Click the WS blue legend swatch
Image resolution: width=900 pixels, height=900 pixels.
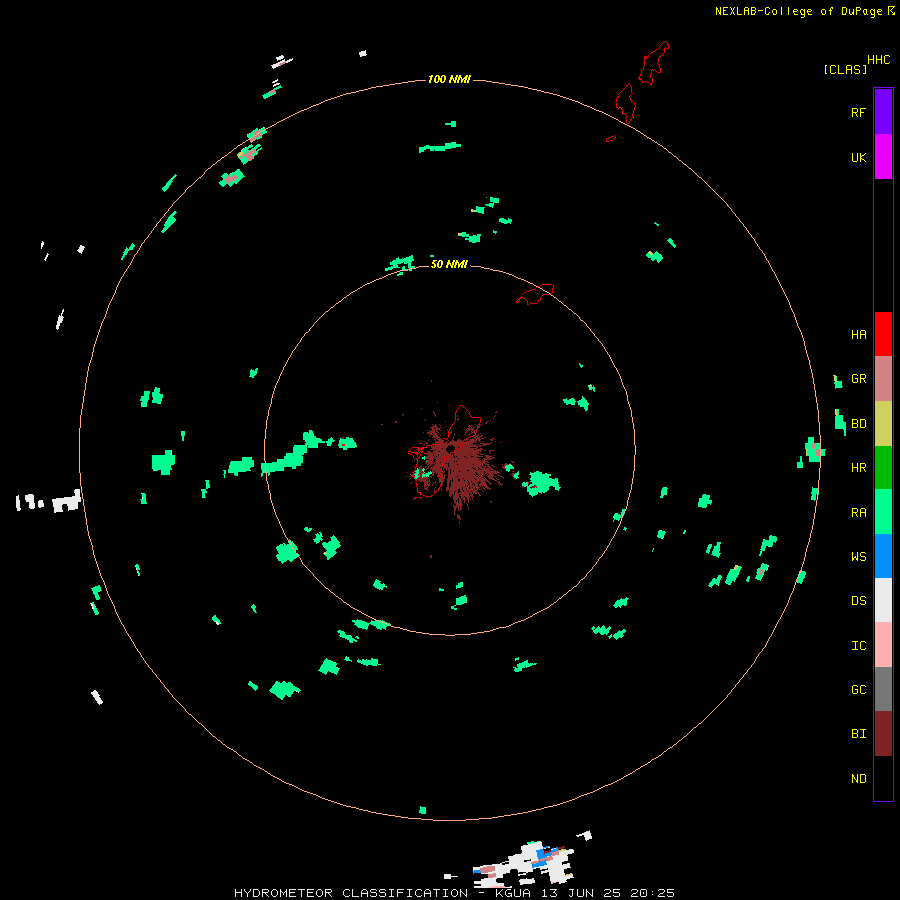click(883, 556)
